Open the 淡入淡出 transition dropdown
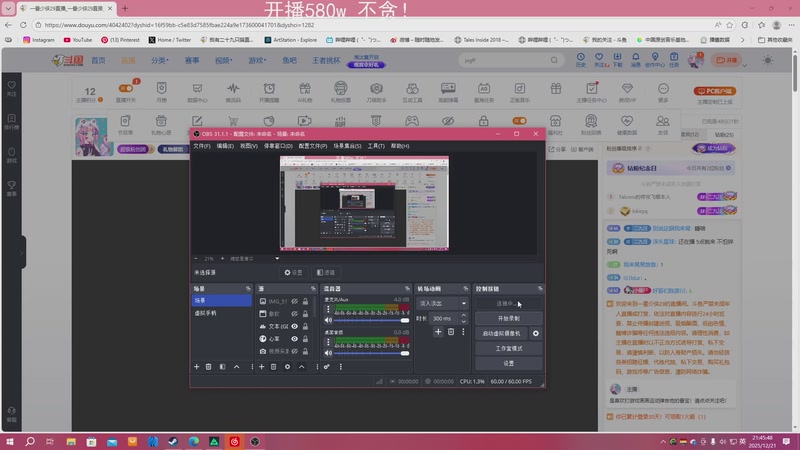This screenshot has height=450, width=800. point(442,303)
